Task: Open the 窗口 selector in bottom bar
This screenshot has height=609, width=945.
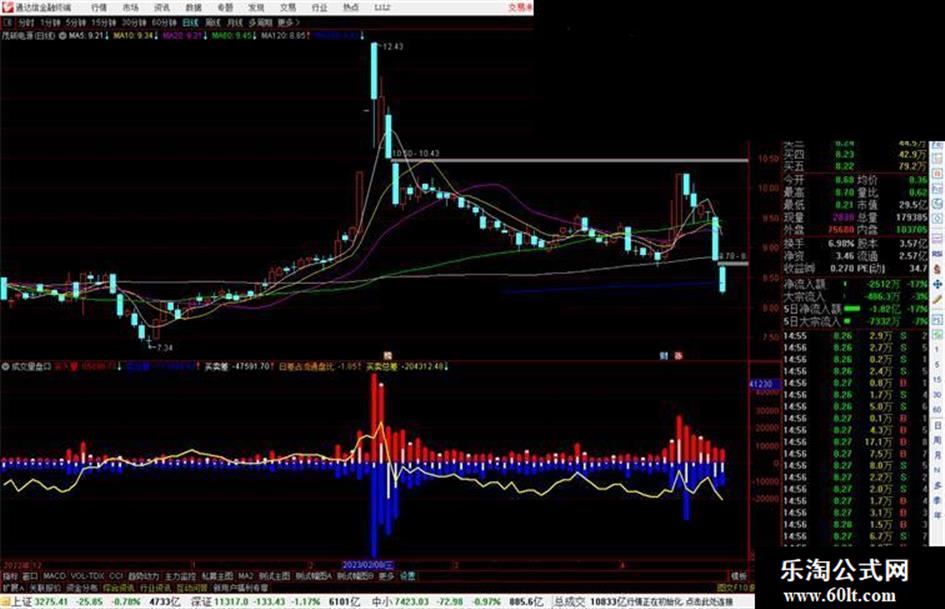Action: click(30, 576)
